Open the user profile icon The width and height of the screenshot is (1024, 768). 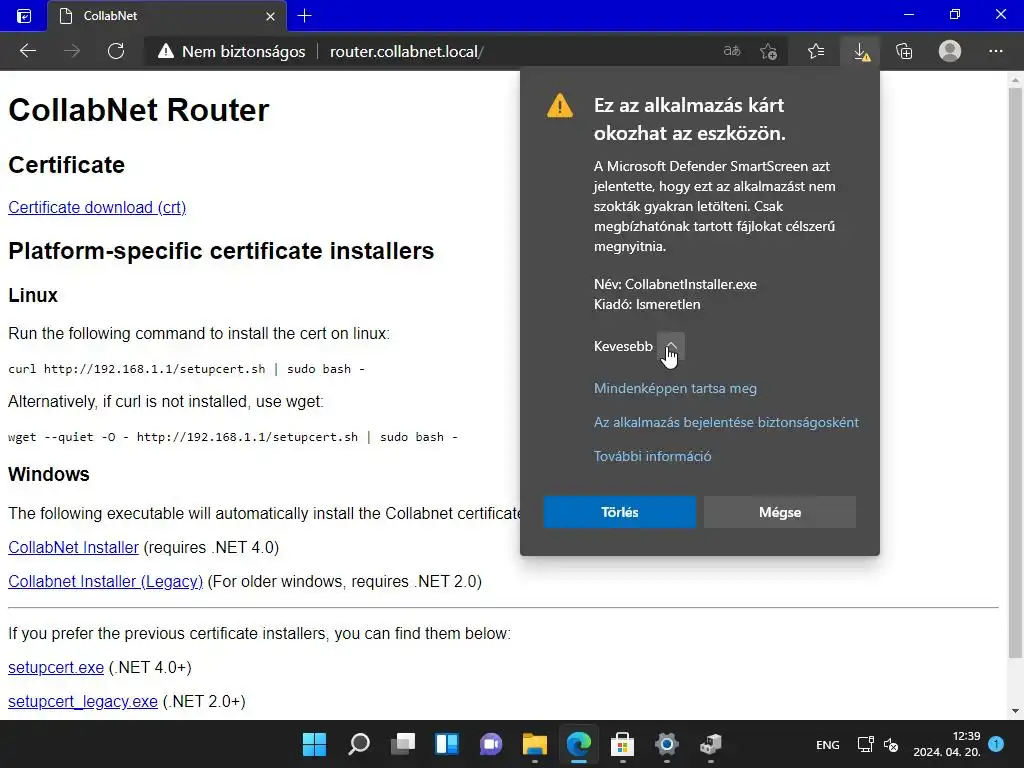(950, 51)
